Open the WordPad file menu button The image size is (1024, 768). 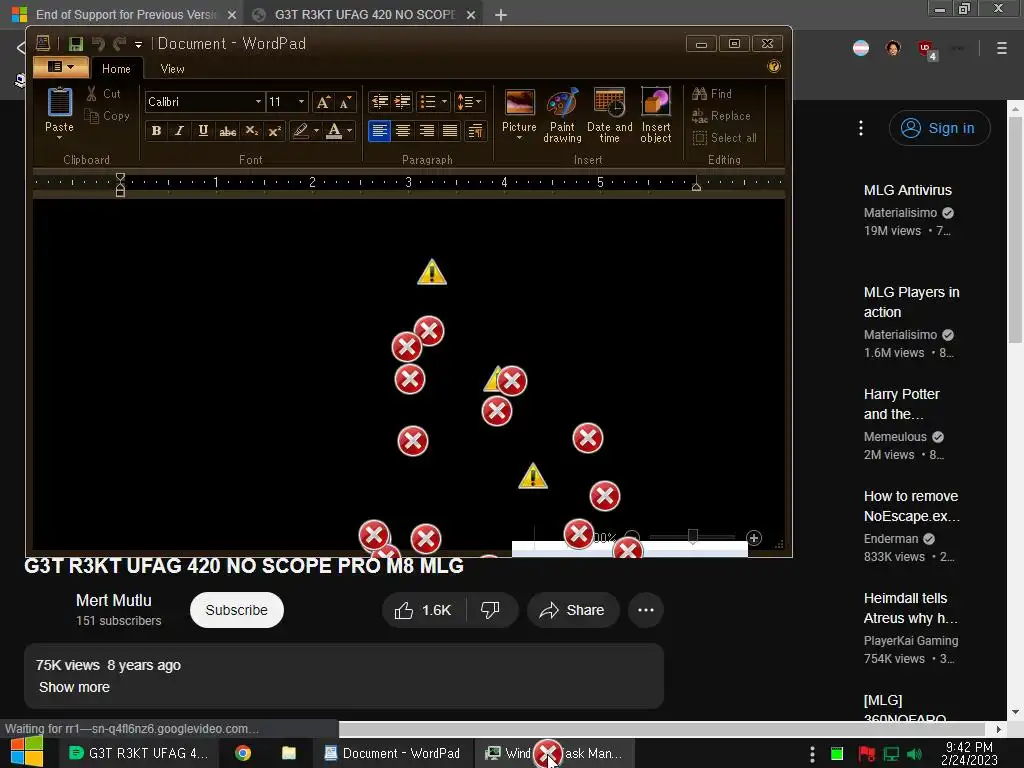tap(61, 67)
